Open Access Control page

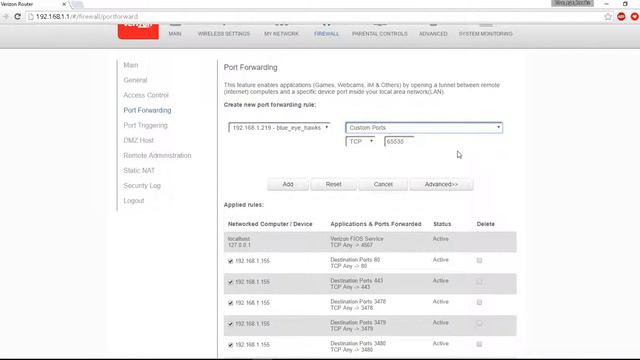146,95
